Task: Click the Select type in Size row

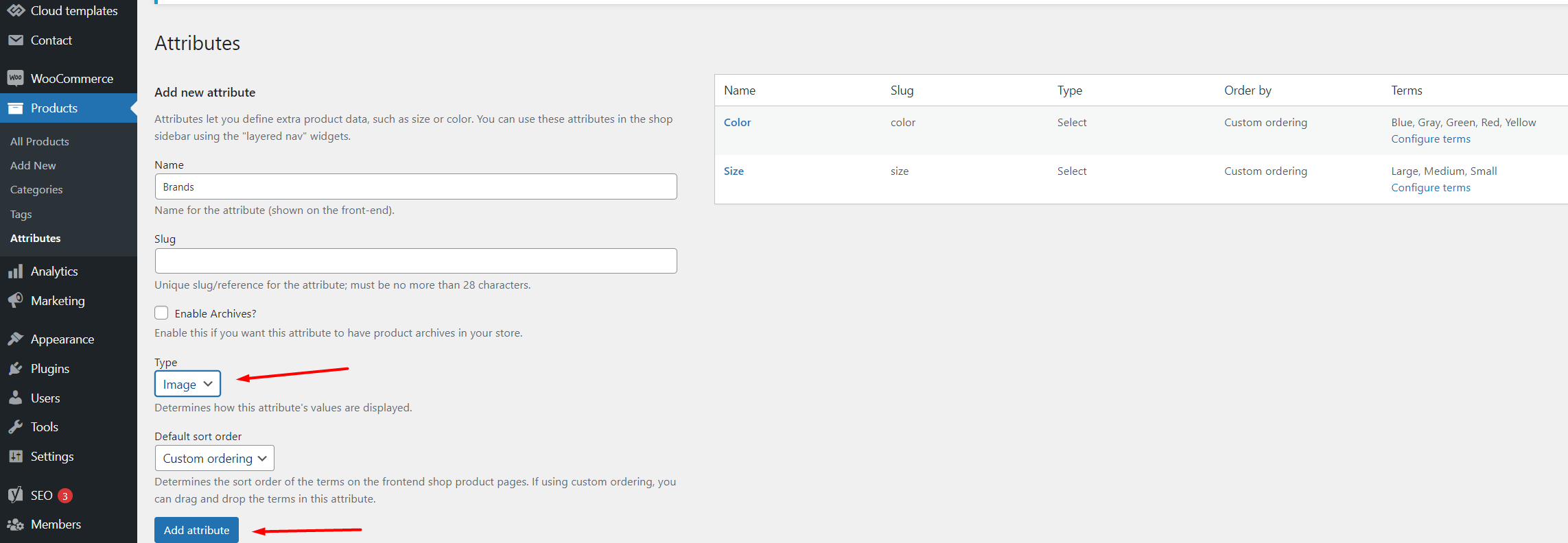Action: point(1072,171)
